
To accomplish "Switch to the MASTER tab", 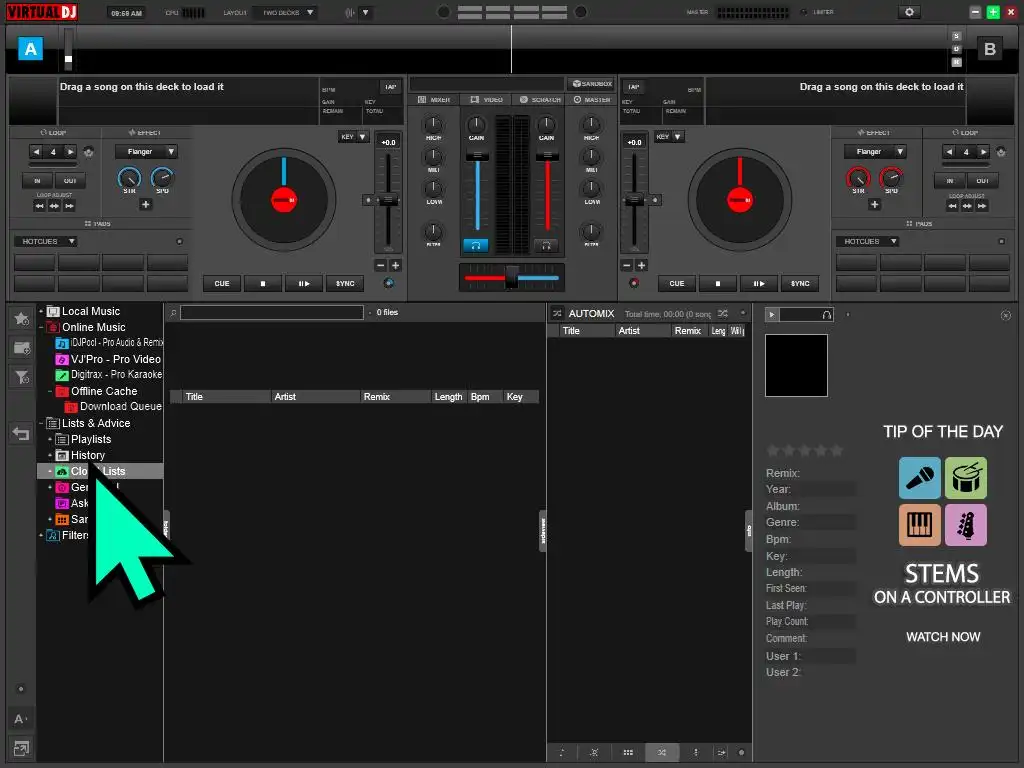I will [592, 100].
